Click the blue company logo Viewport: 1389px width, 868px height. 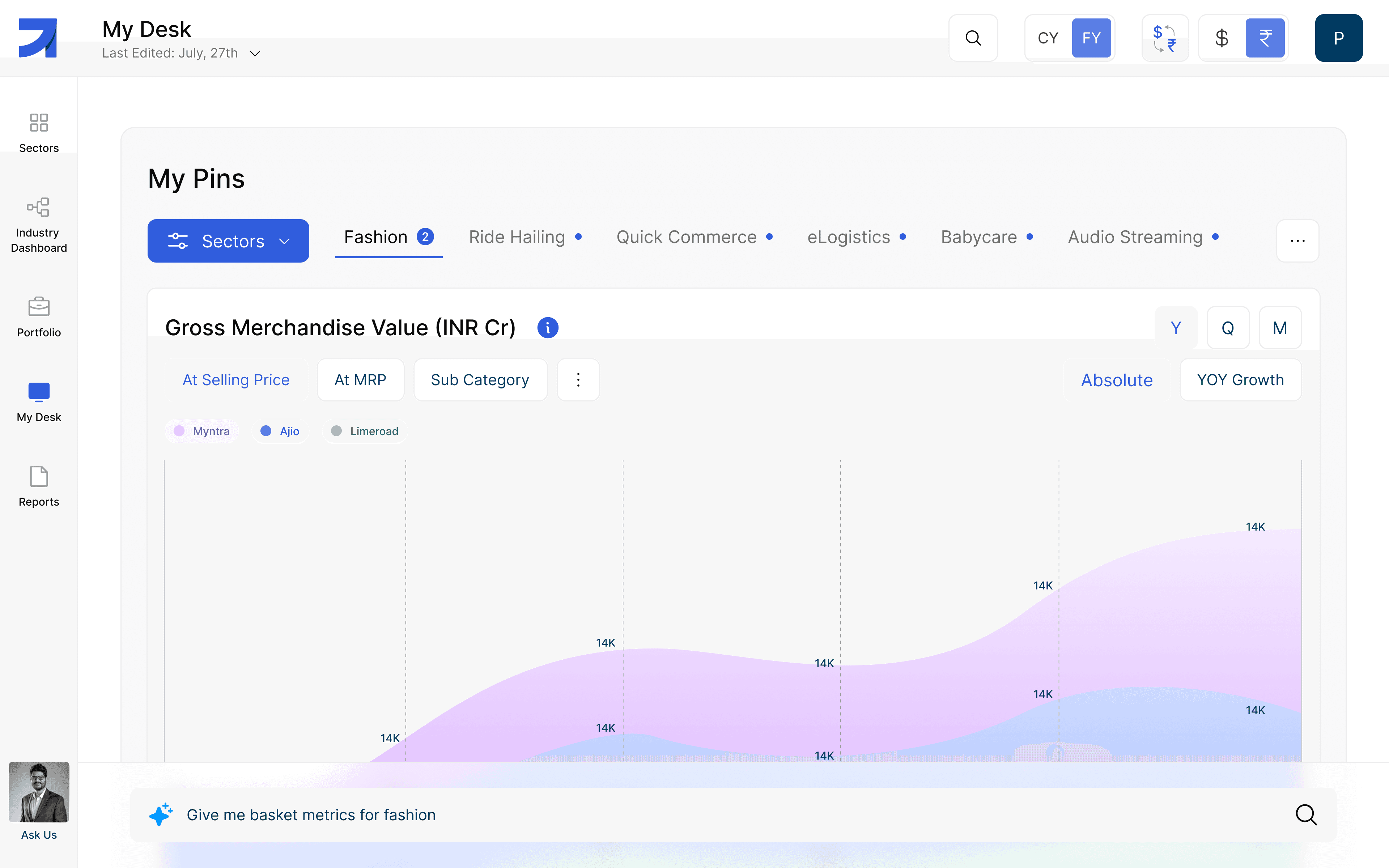pos(38,38)
